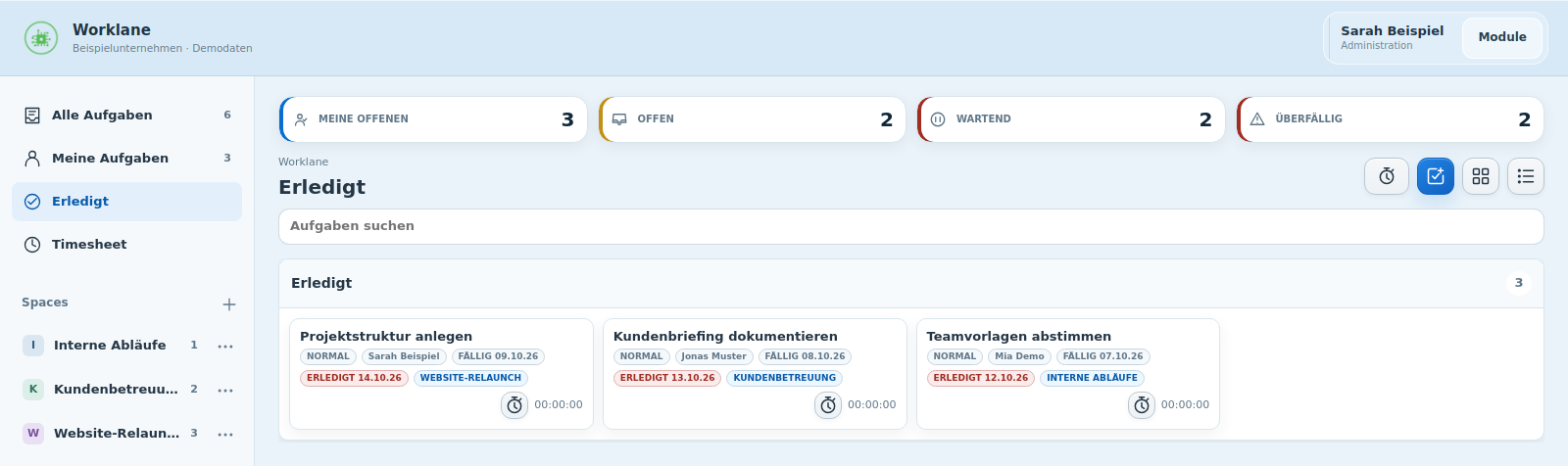Click the Mia Demo assignee chip
This screenshot has width=1568, height=466.
(x=1019, y=356)
